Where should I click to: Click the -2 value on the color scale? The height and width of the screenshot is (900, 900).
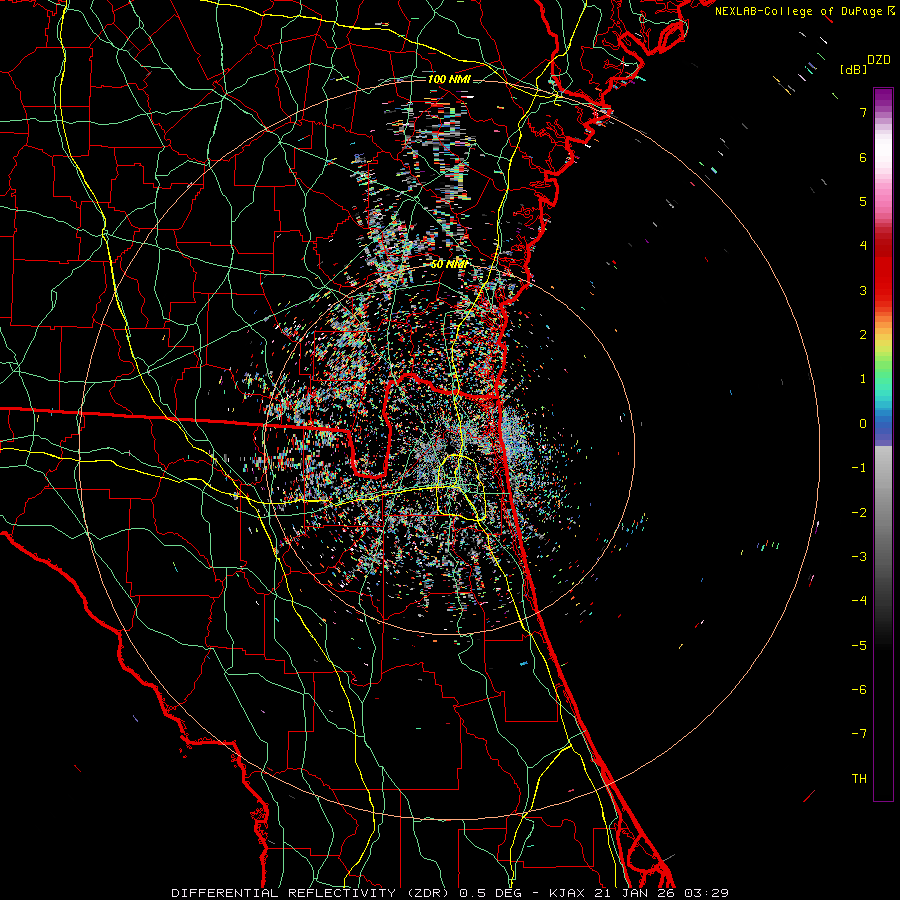(859, 513)
